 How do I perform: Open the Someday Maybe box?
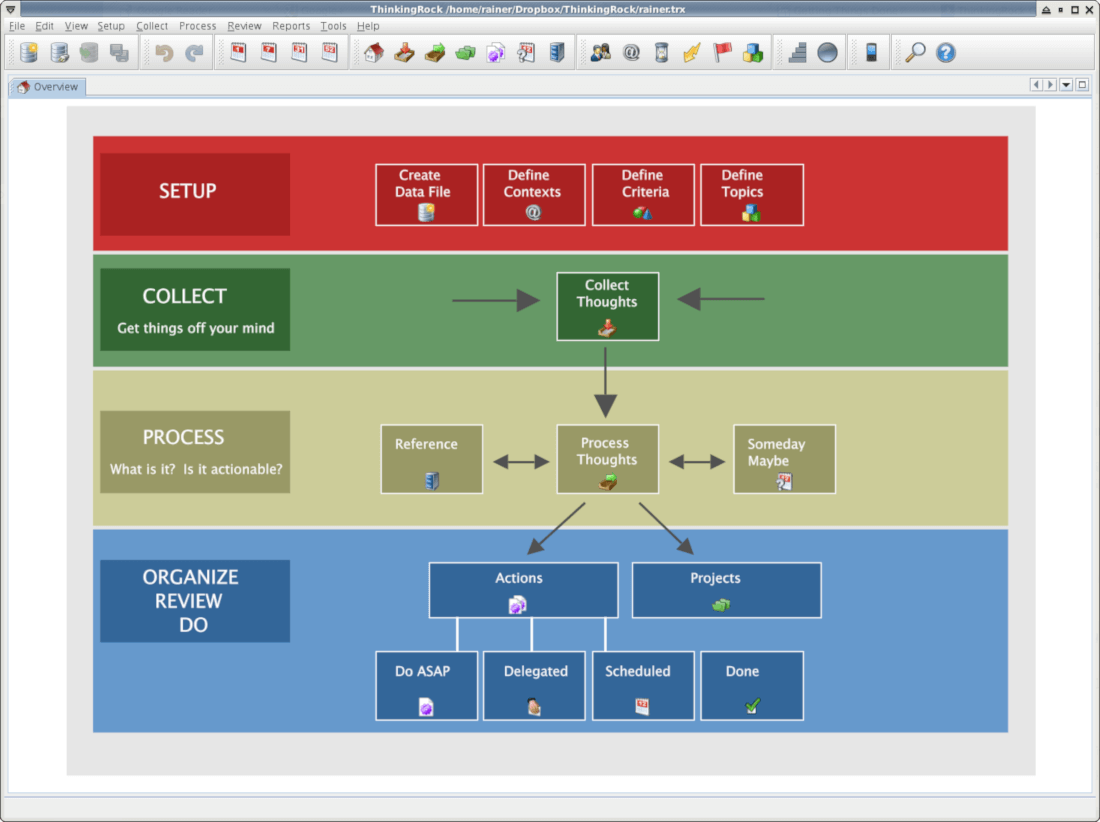pos(784,459)
